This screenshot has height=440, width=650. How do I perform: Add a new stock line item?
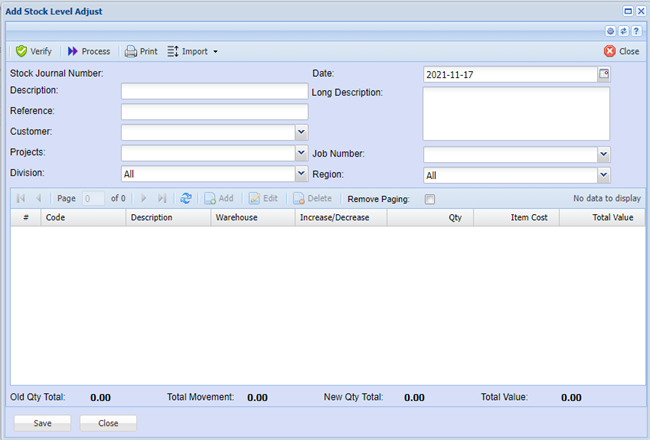point(219,199)
